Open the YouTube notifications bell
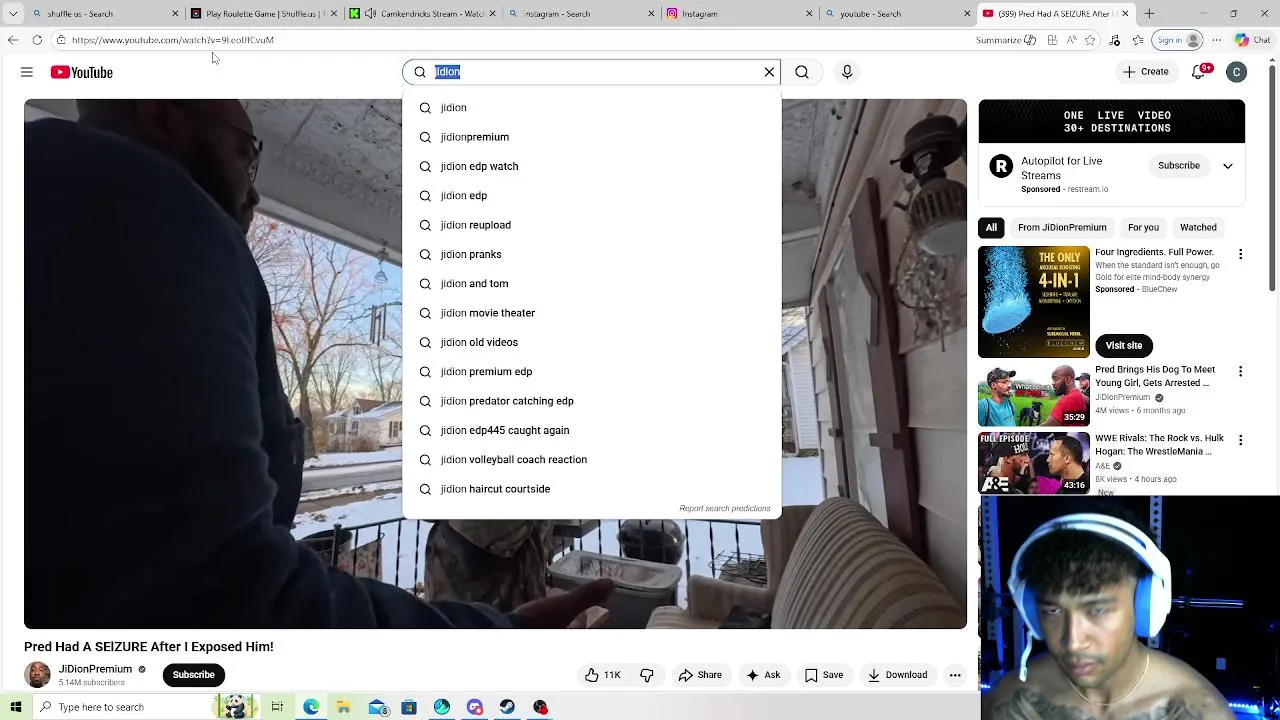This screenshot has height=720, width=1280. coord(1199,72)
